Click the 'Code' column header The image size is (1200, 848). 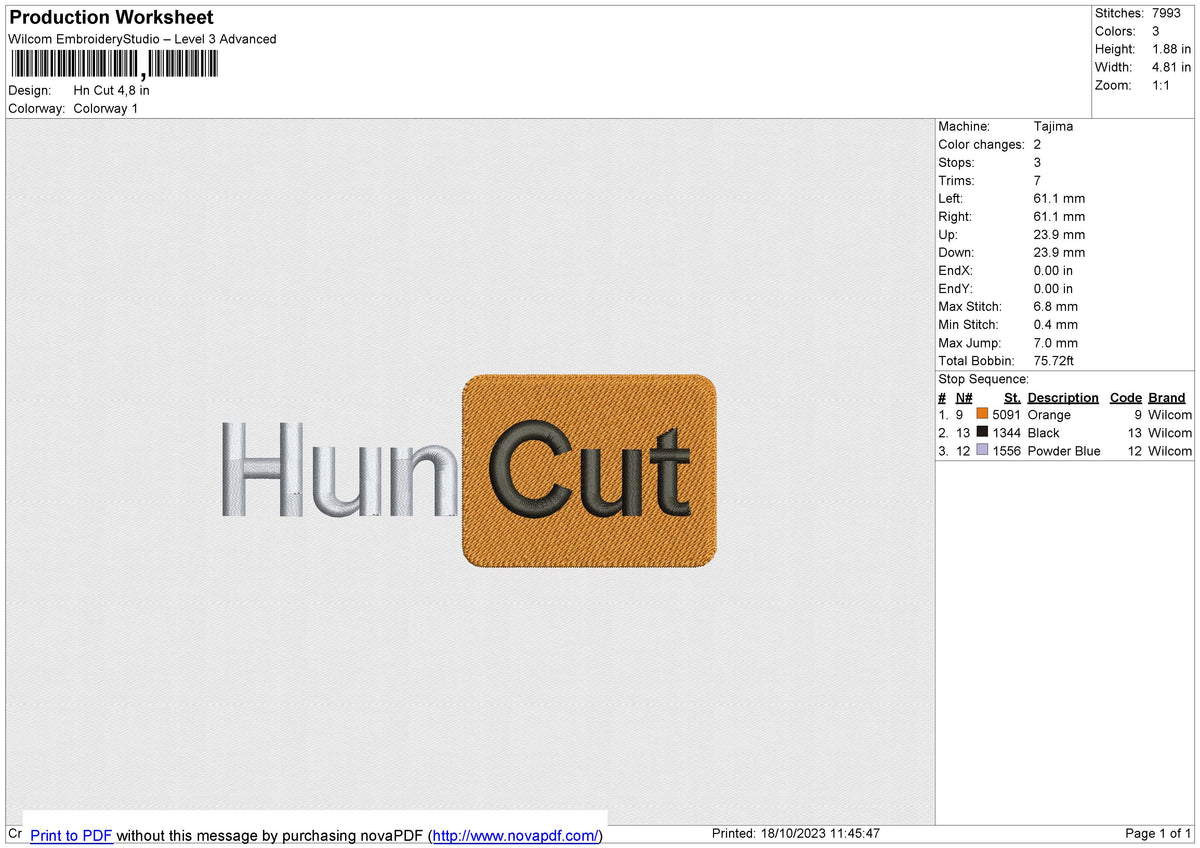[1126, 397]
